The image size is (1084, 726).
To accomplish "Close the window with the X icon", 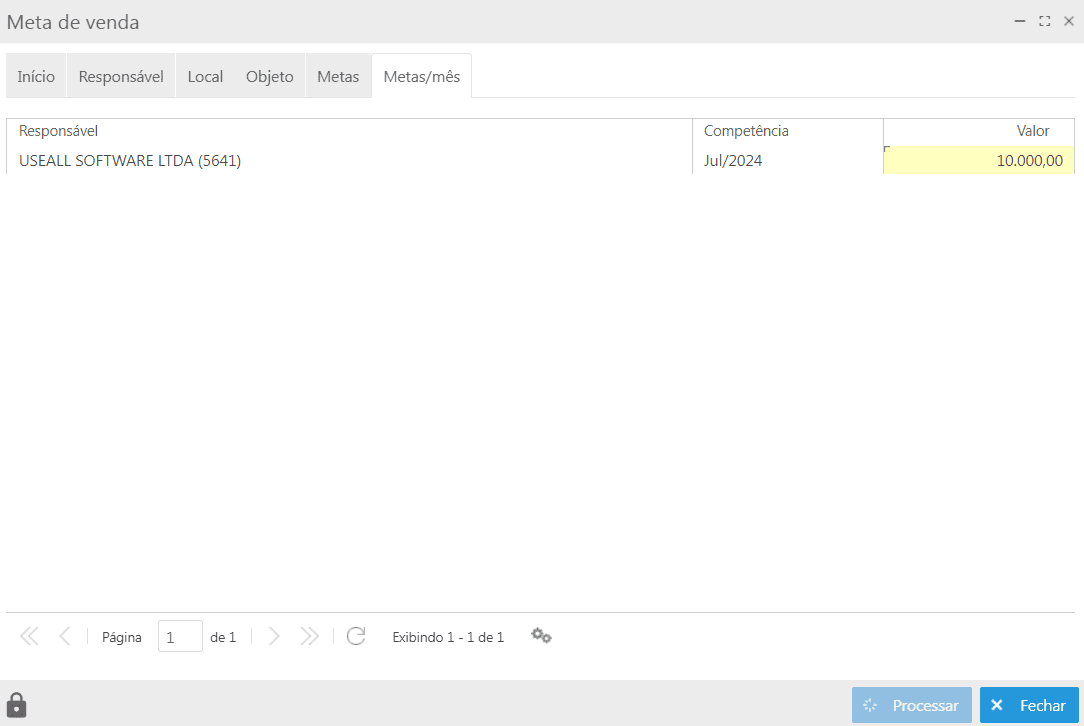I will point(1069,21).
